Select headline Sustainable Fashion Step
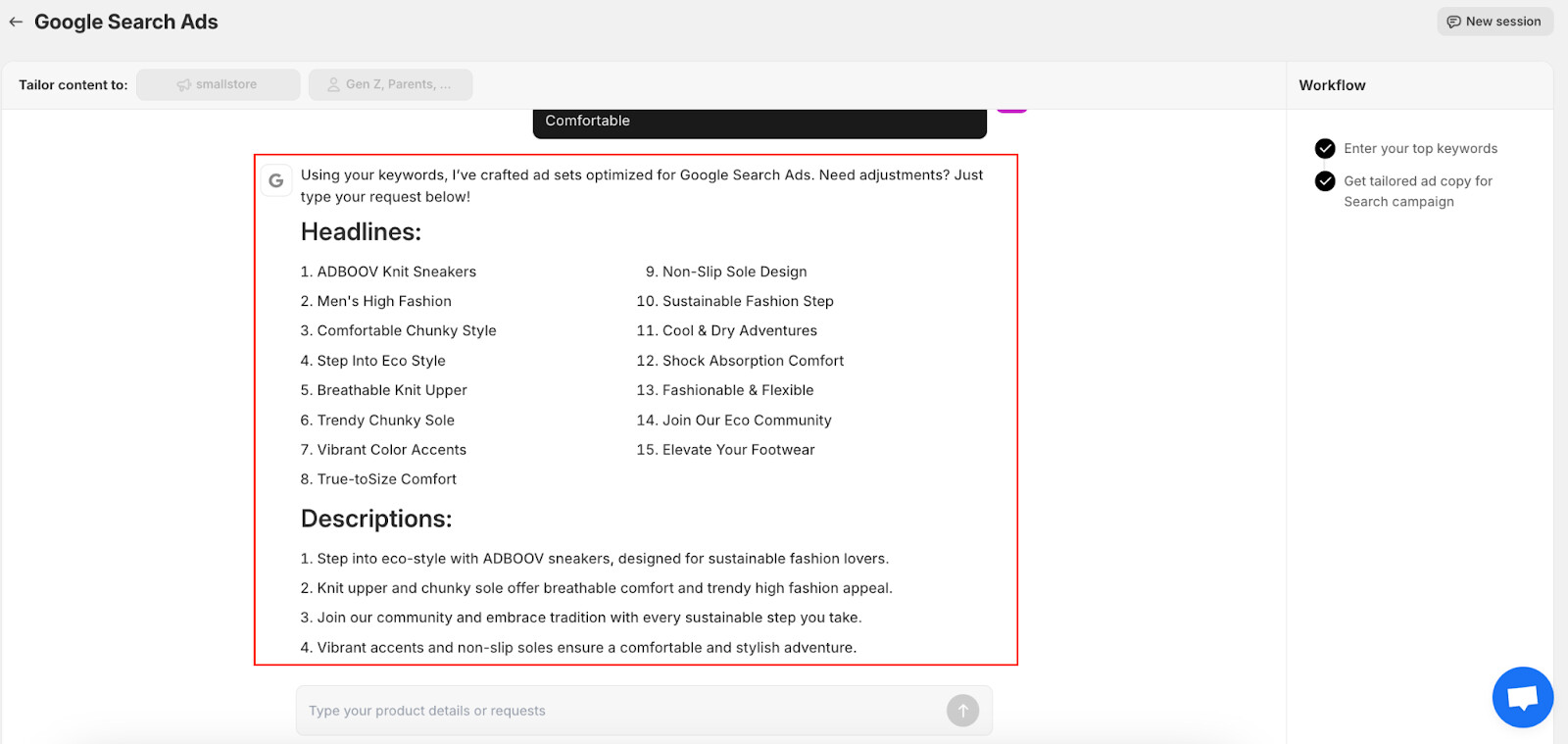This screenshot has width=1568, height=744. [x=748, y=301]
